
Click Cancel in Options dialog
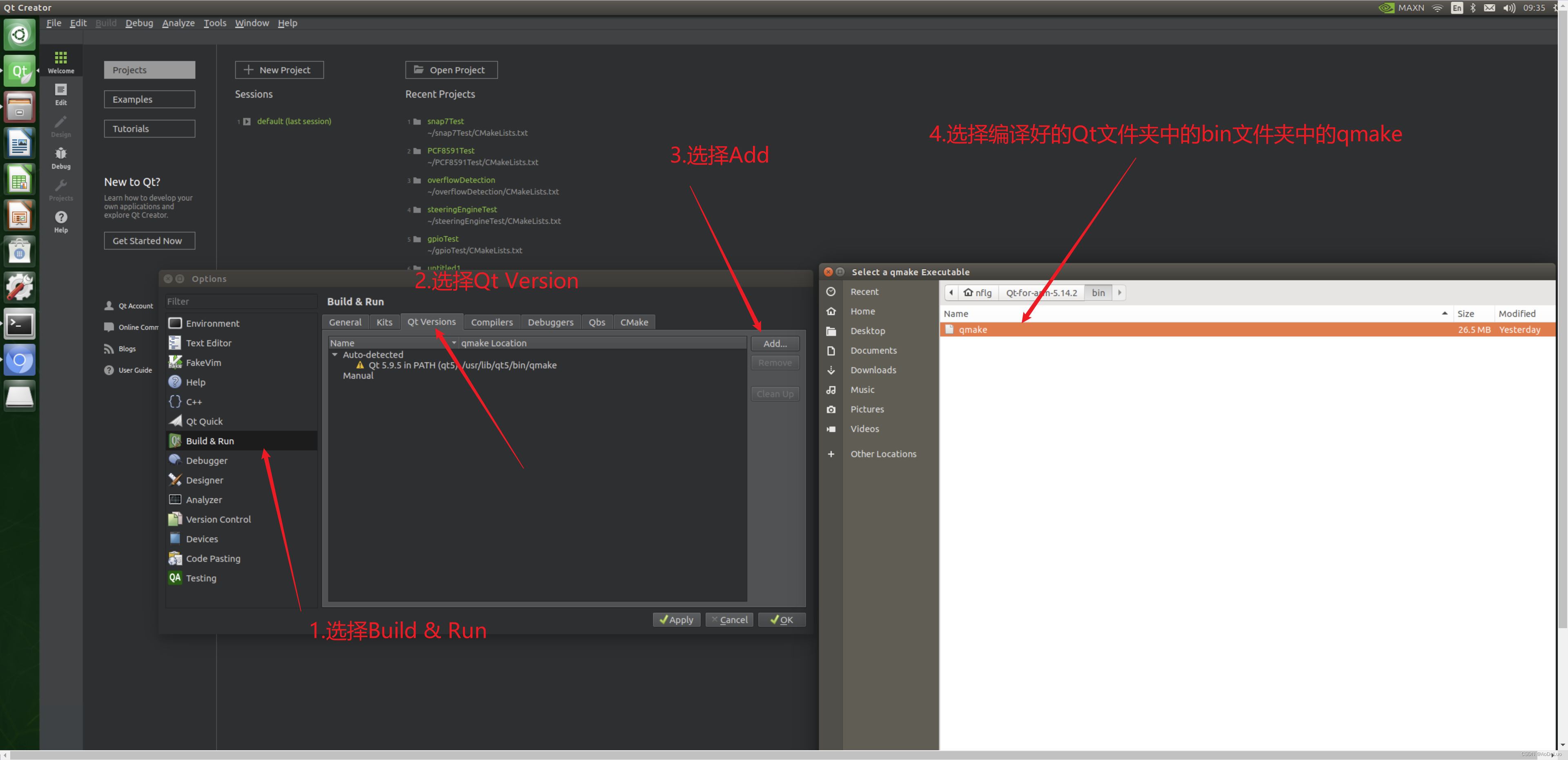729,620
